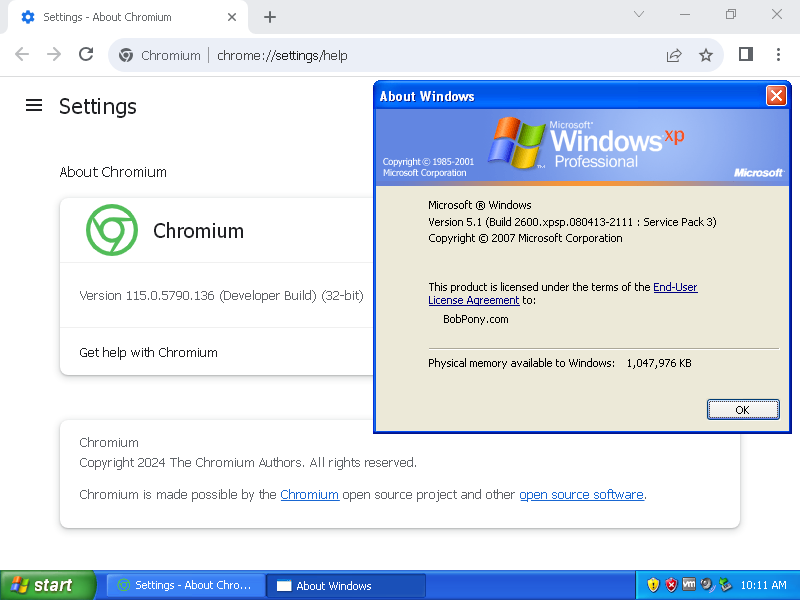Click Copyright 2024 The Chromium Authors text
This screenshot has width=800, height=600.
pyautogui.click(x=248, y=463)
